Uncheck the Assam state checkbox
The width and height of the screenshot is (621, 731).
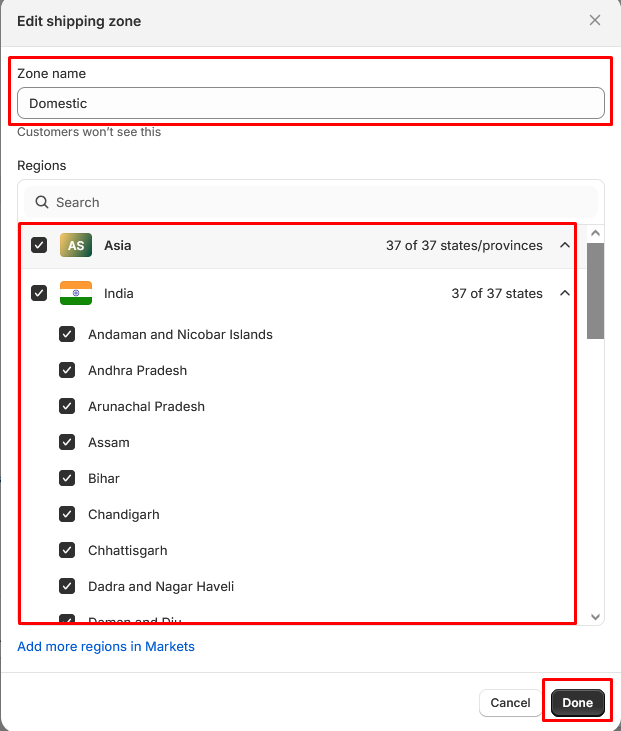tap(67, 442)
